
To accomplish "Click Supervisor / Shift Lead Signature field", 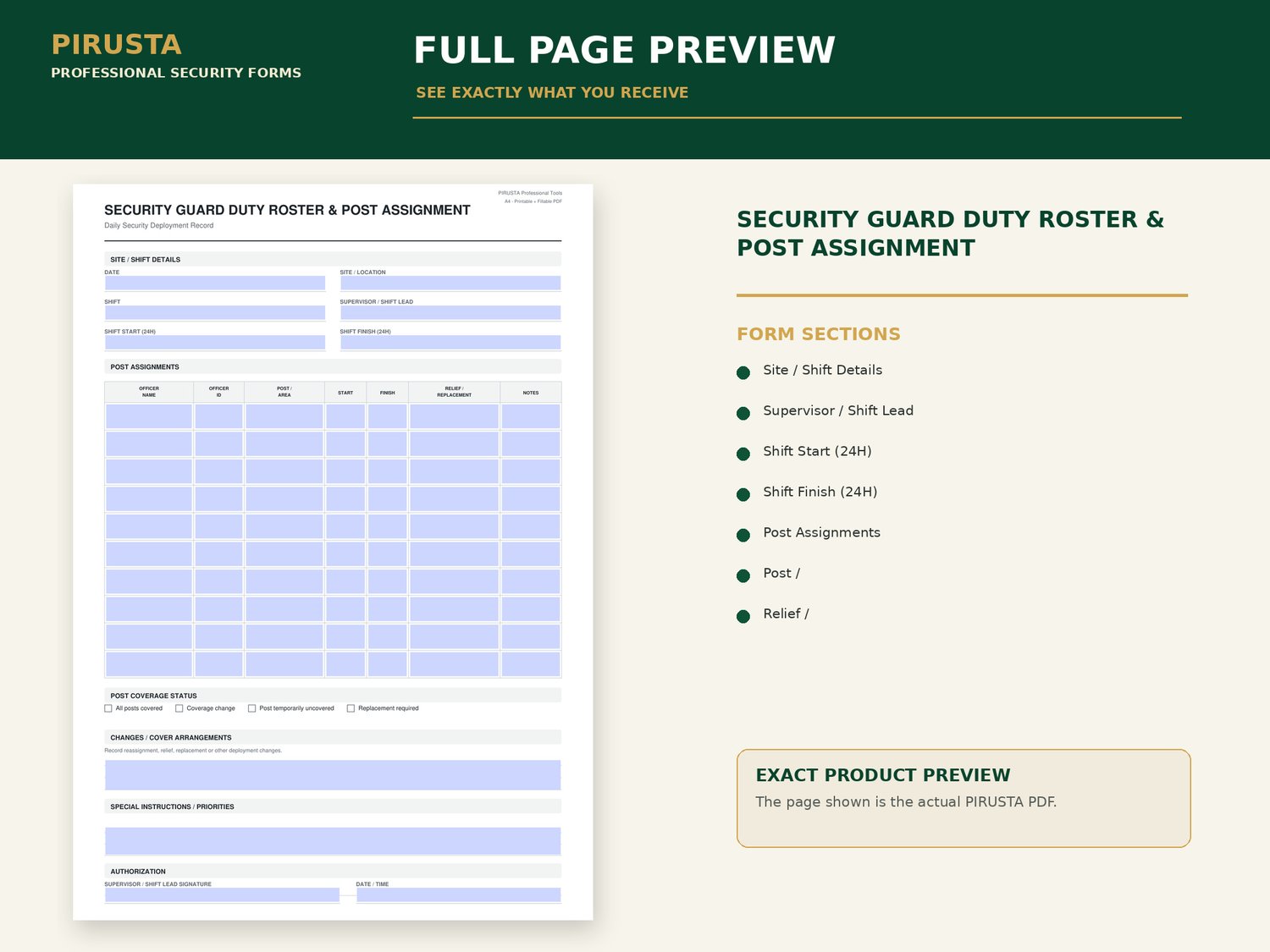I will coord(222,895).
